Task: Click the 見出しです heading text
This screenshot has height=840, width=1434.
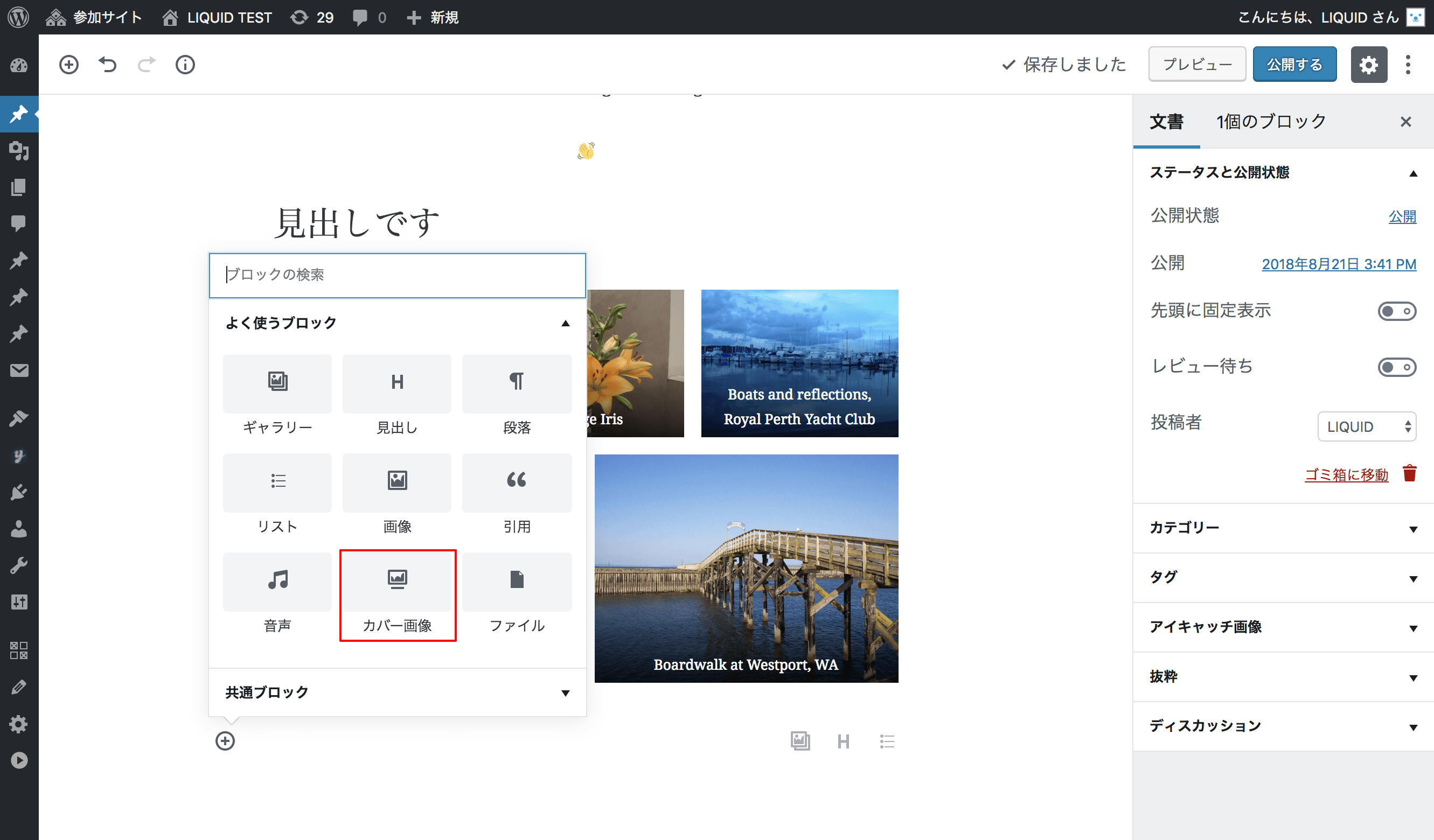Action: (x=357, y=222)
